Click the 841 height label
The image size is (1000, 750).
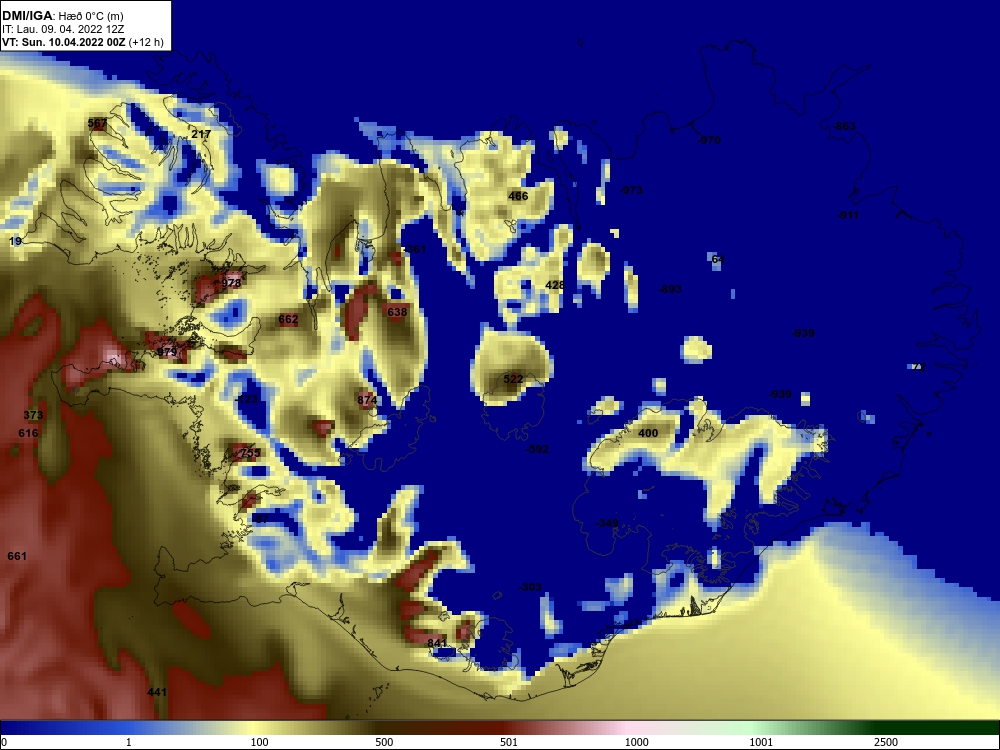pos(437,643)
